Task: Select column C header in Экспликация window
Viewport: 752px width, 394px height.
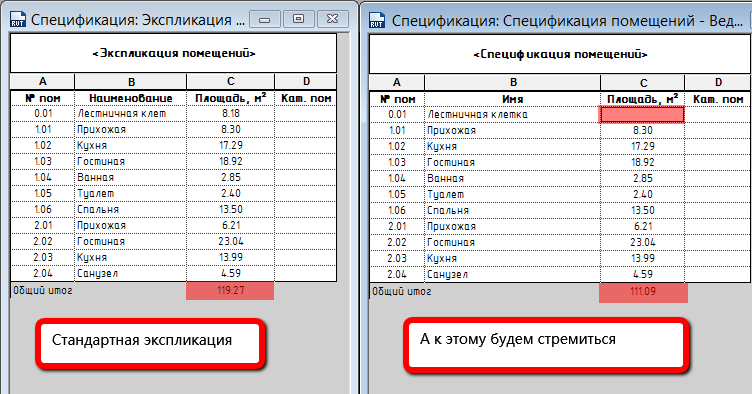Action: click(x=231, y=81)
